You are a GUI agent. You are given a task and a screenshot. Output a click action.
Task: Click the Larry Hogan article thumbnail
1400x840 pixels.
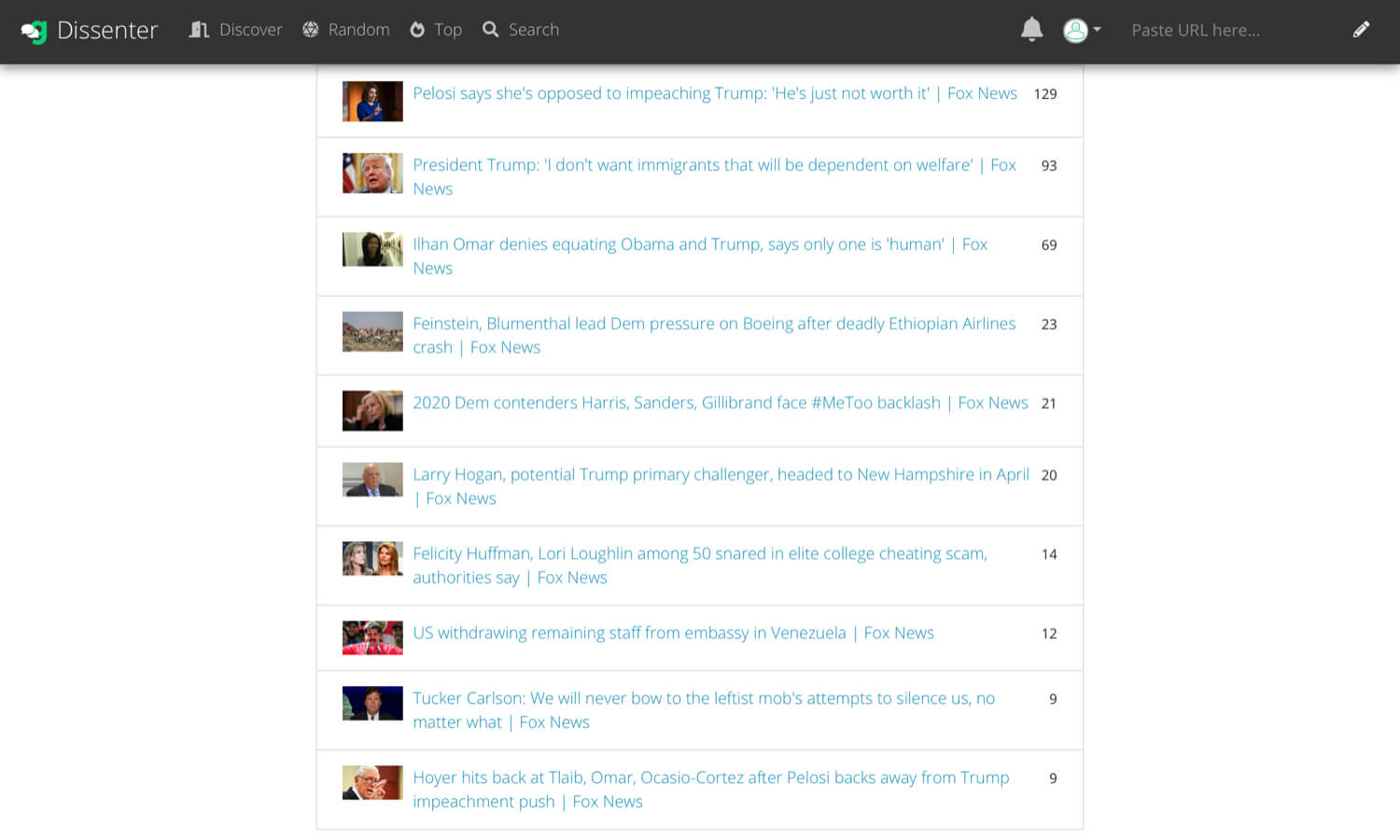[x=372, y=480]
